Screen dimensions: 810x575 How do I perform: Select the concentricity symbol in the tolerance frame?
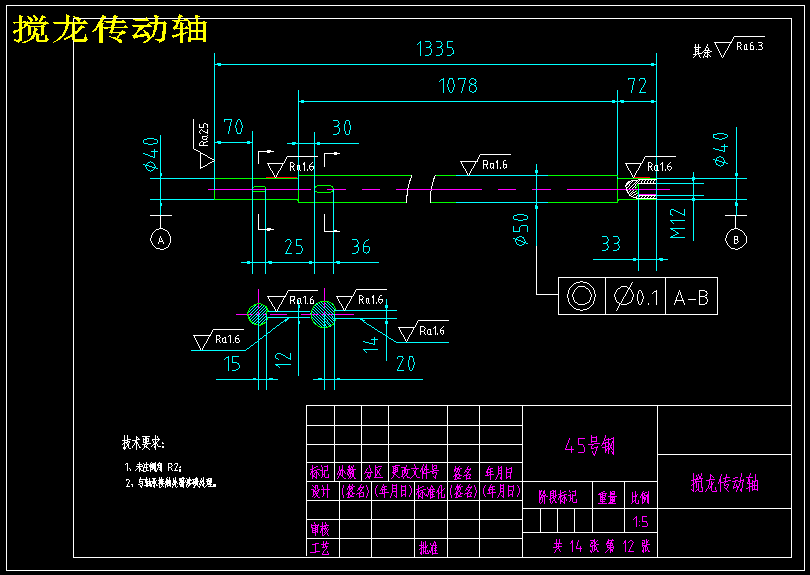(582, 296)
